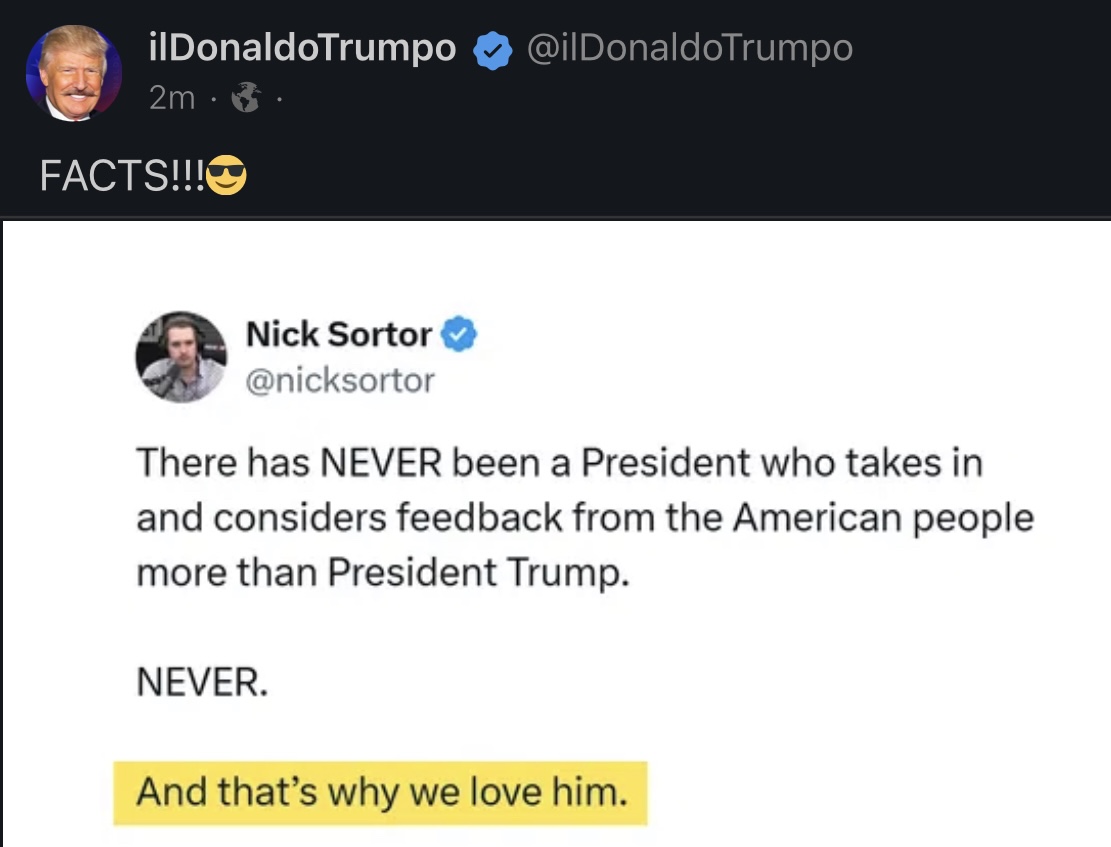
Task: Click capitalized "NEVER" in tweet's first line
Action: [382, 462]
